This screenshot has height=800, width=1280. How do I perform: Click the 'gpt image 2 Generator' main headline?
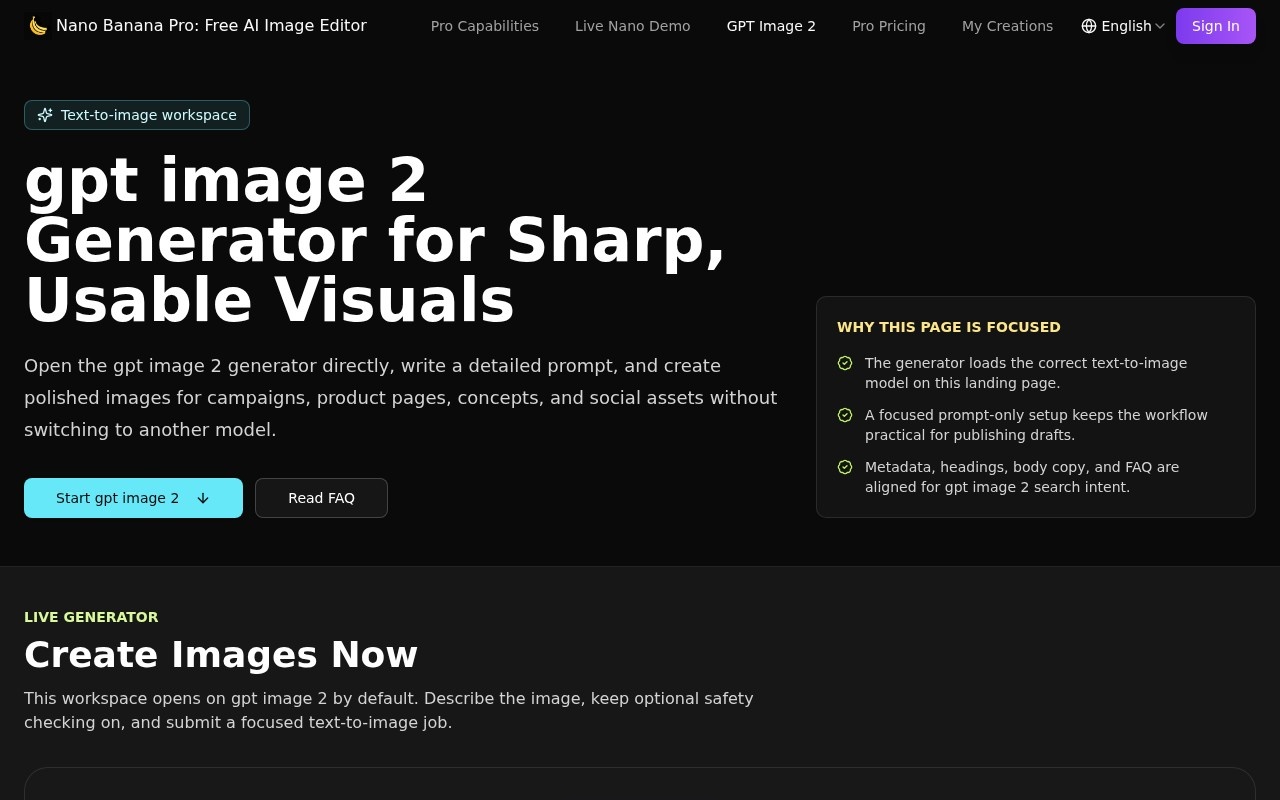coord(375,241)
